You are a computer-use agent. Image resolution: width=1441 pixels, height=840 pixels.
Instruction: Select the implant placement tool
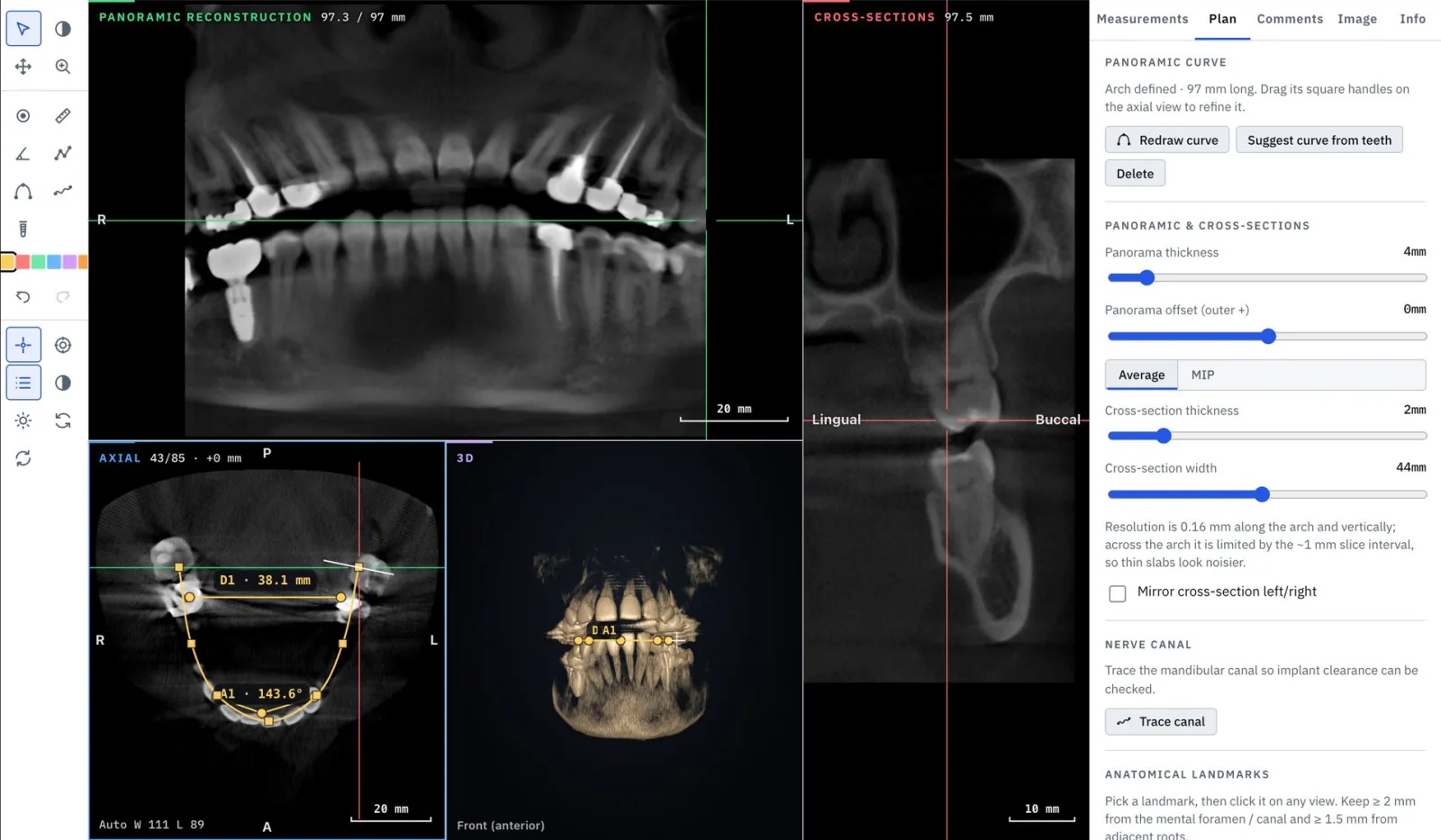(23, 230)
